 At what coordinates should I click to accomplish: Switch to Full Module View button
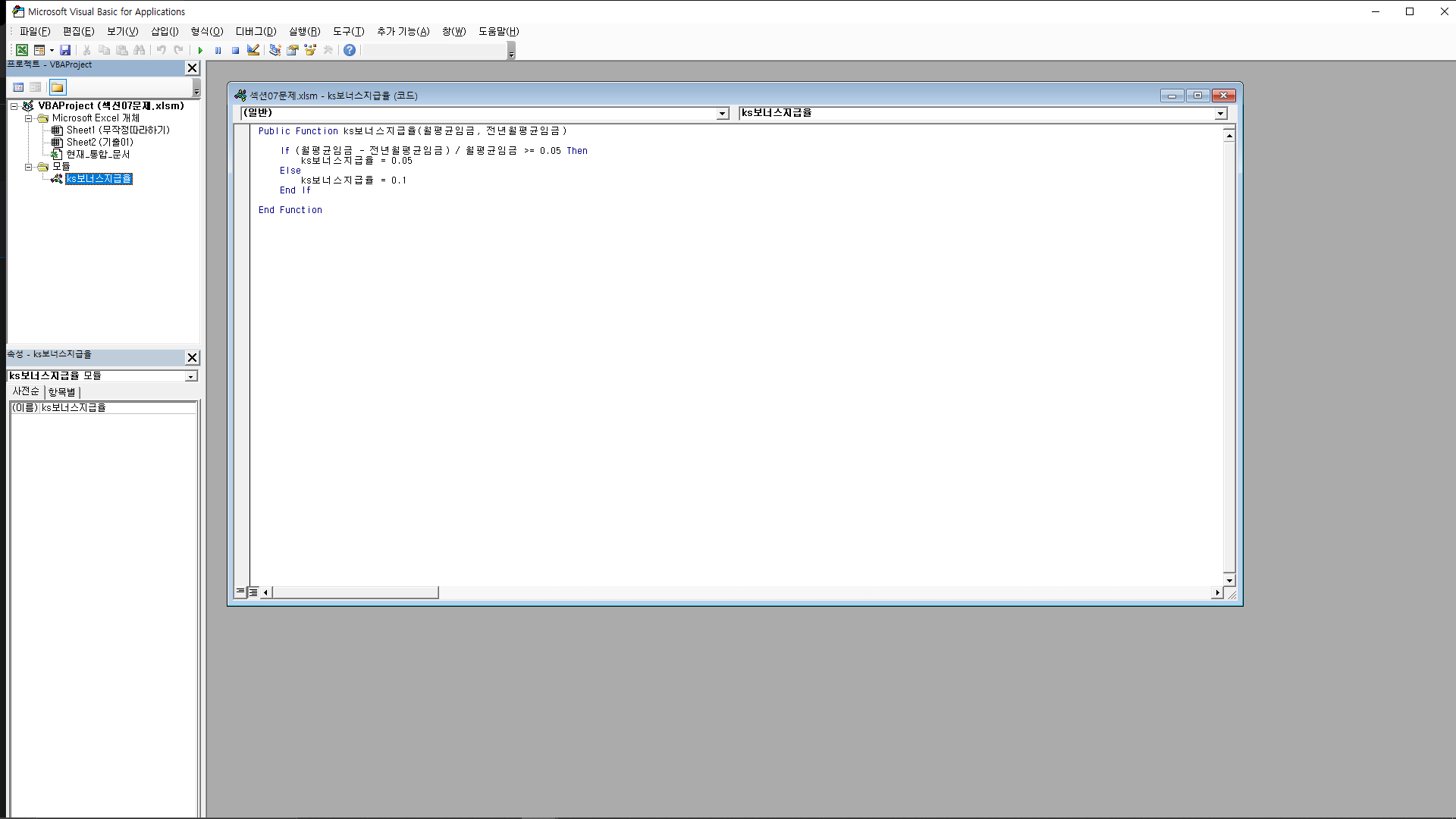[x=253, y=591]
